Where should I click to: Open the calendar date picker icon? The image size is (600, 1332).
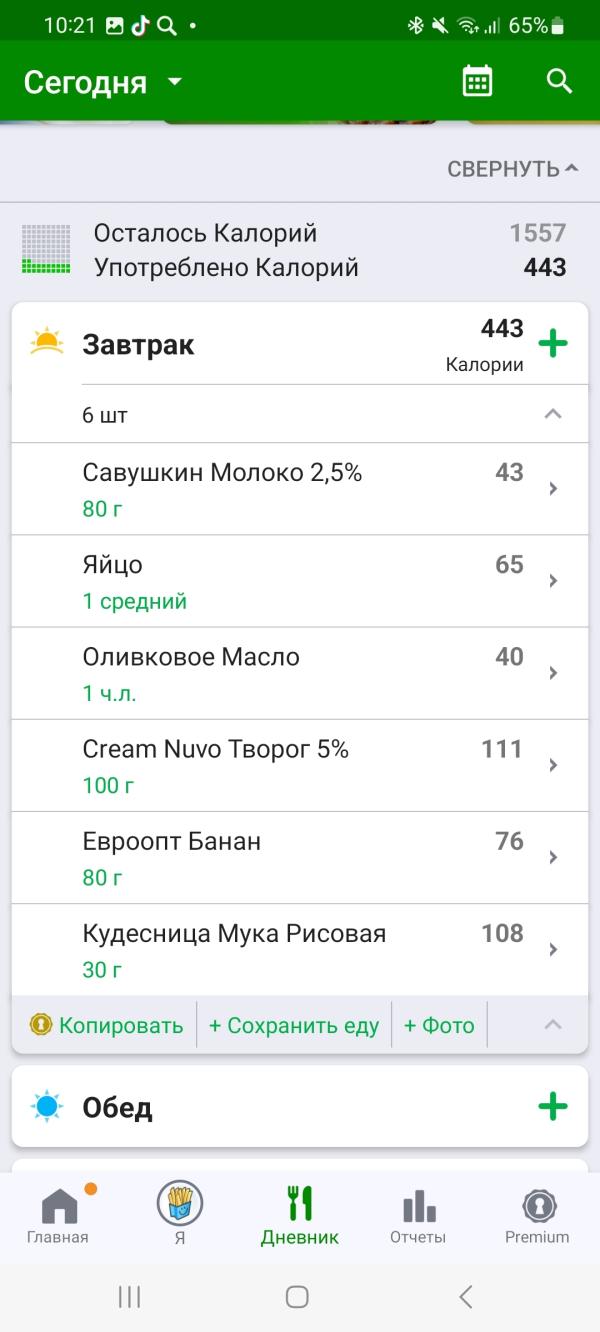point(478,81)
